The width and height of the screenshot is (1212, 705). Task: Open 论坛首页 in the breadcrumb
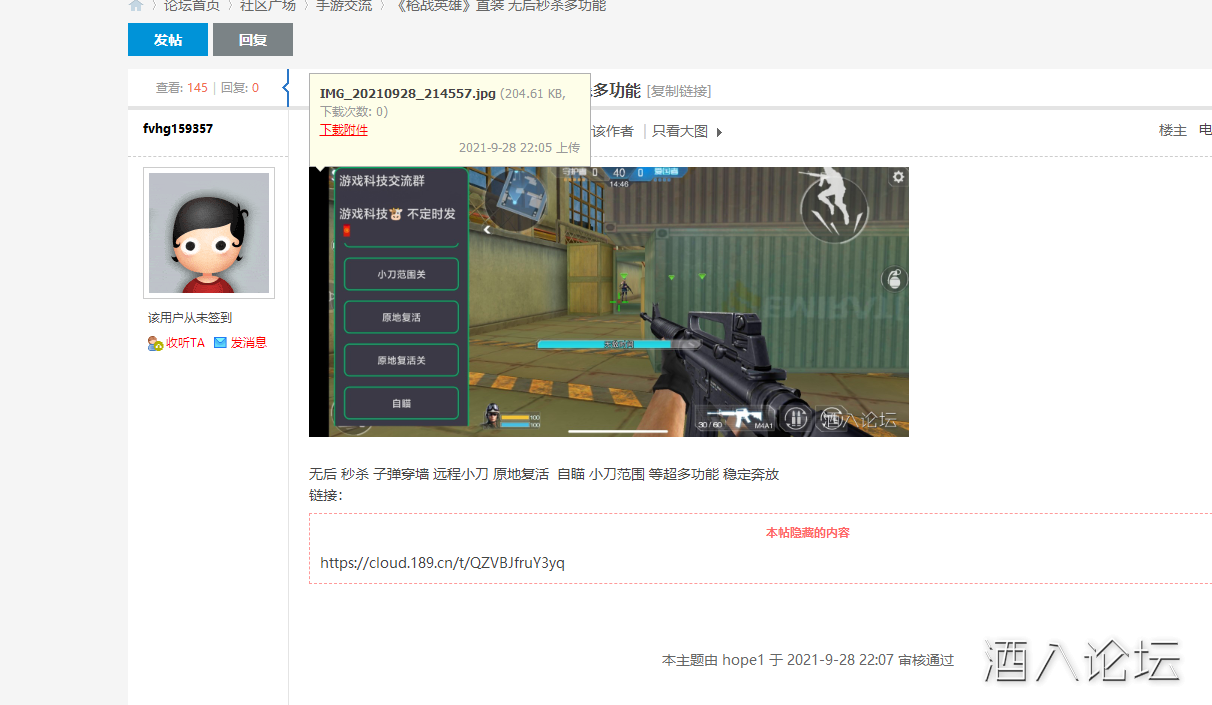[x=192, y=5]
